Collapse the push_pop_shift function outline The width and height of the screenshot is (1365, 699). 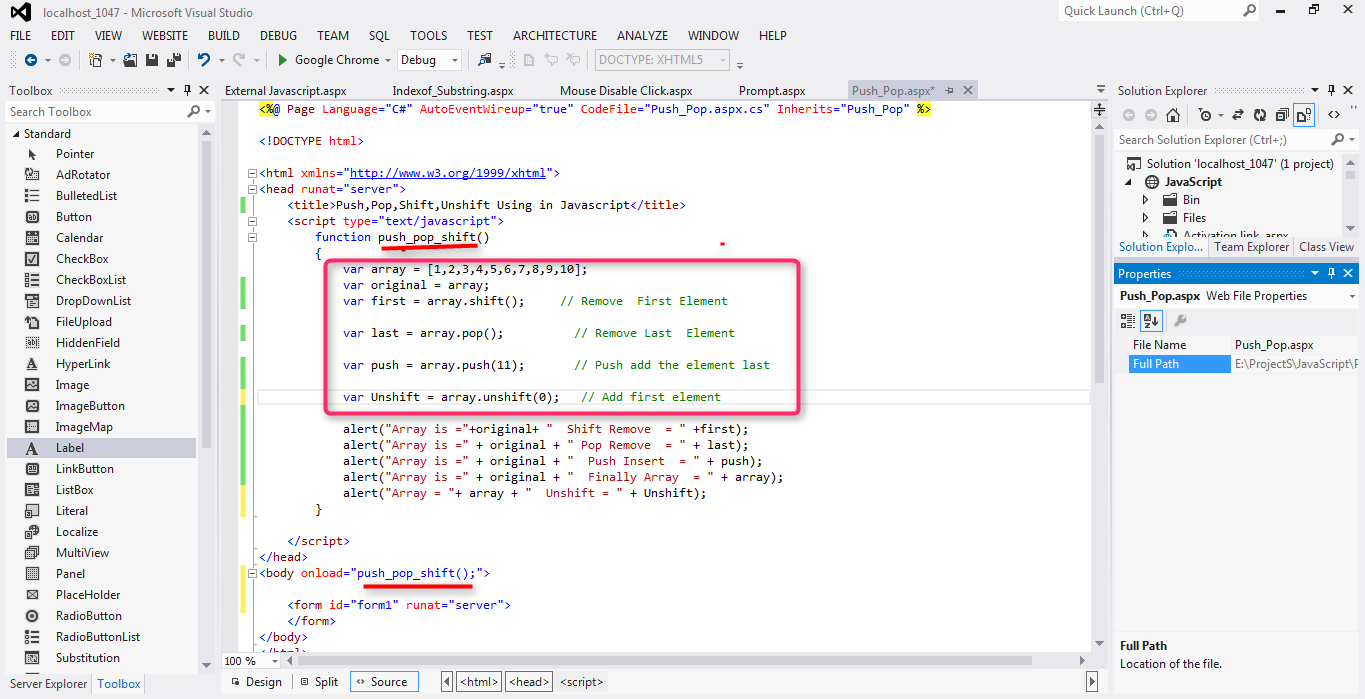[x=251, y=237]
